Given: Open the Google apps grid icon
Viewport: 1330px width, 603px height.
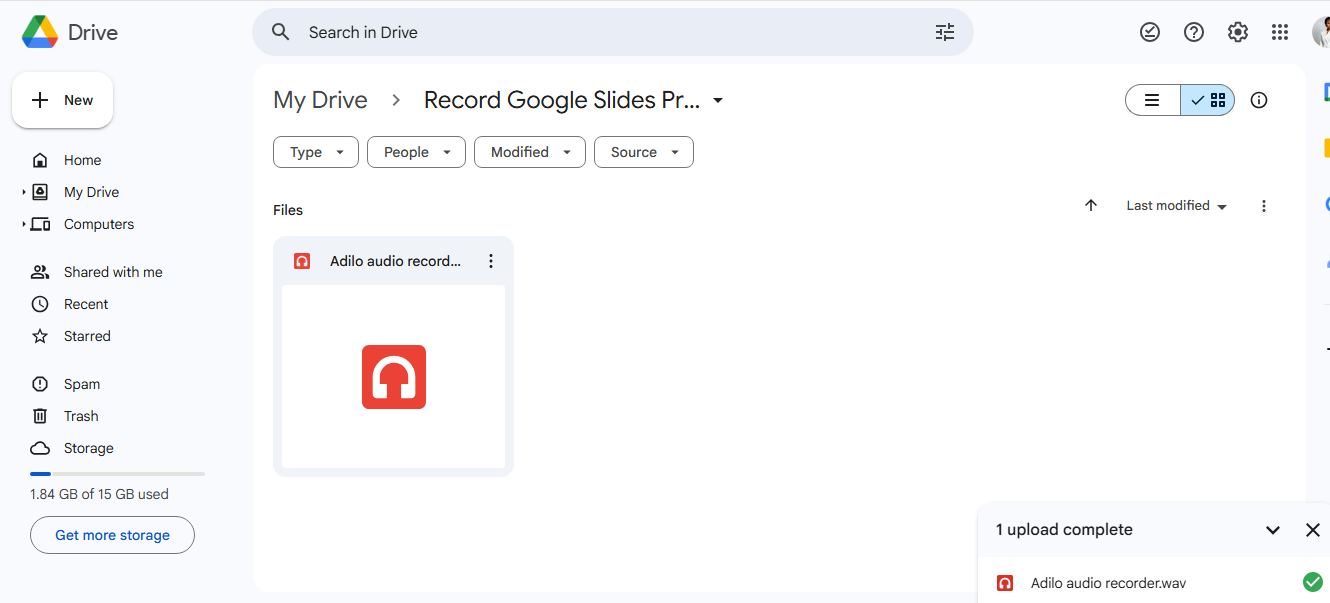Looking at the screenshot, I should pos(1280,32).
